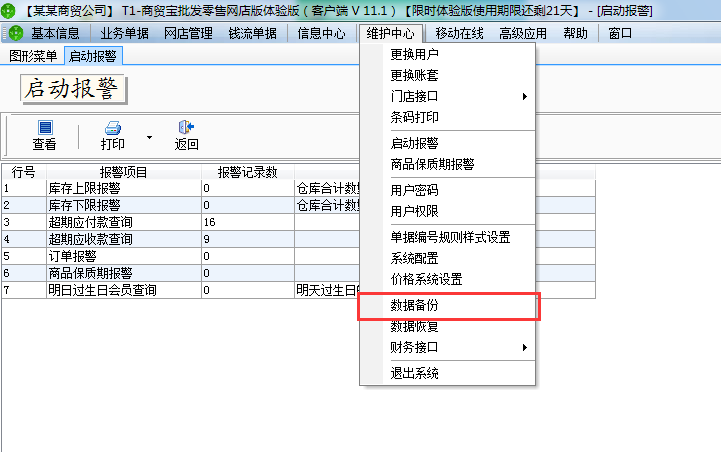Click the 打印 printer icon

113,127
